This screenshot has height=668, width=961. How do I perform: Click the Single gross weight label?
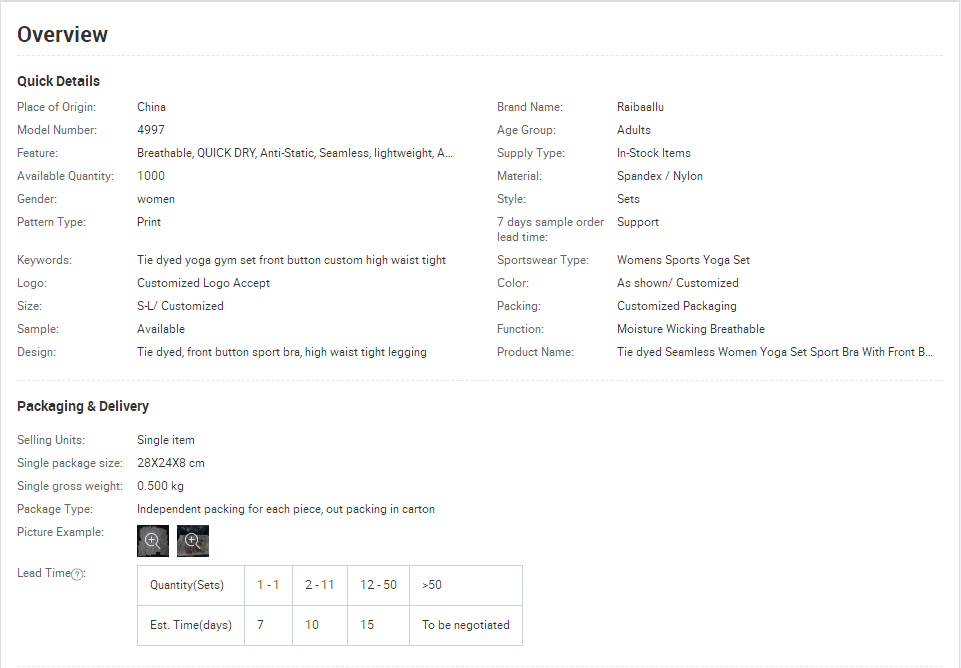tap(70, 486)
